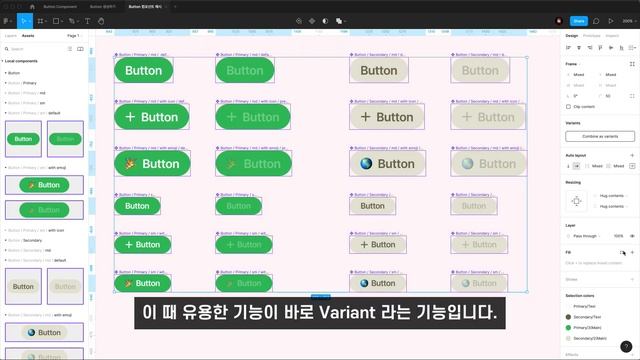The image size is (640, 360).
Task: Click the Use as mask icon
Action: [325, 21]
